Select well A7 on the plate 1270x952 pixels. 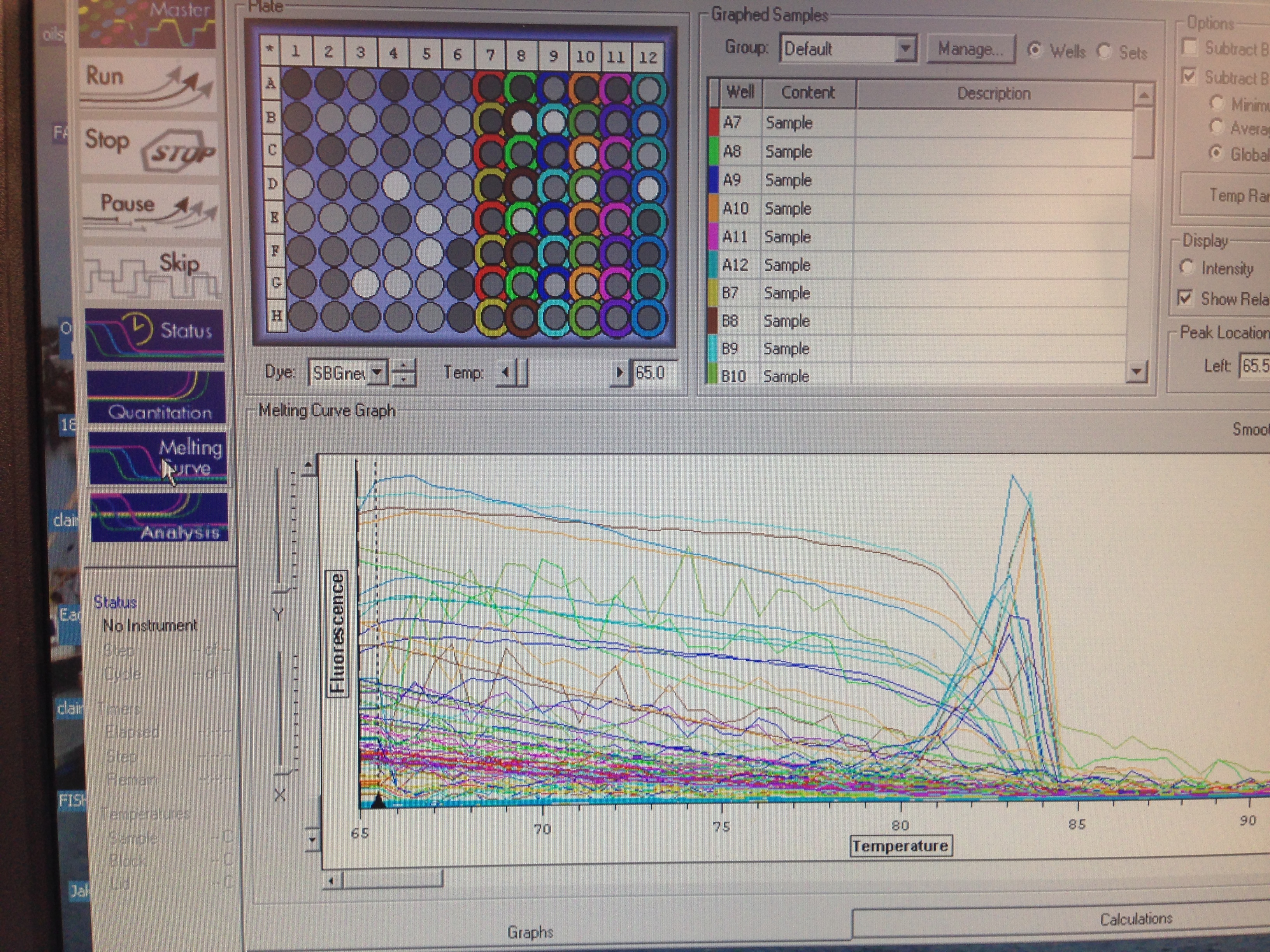[490, 87]
